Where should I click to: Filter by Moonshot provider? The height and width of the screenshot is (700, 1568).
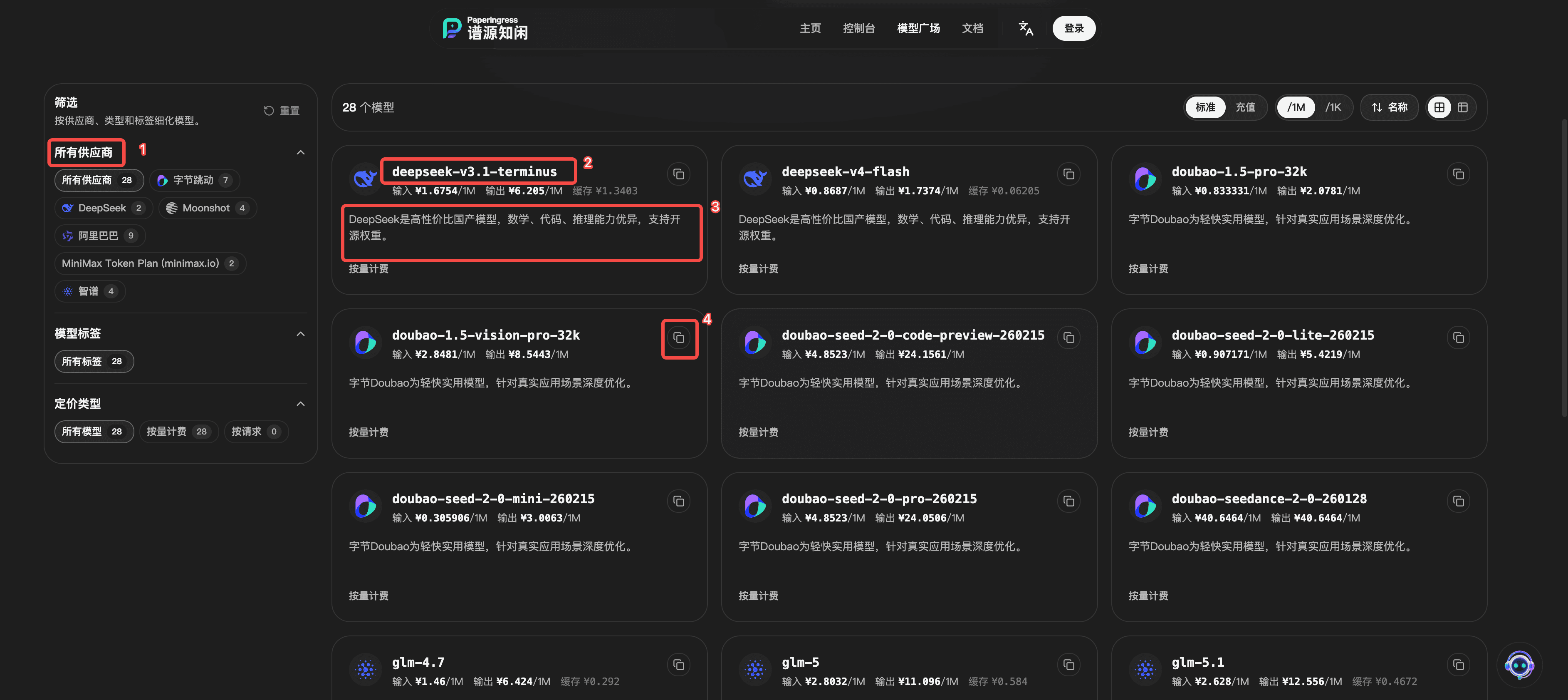pyautogui.click(x=208, y=209)
